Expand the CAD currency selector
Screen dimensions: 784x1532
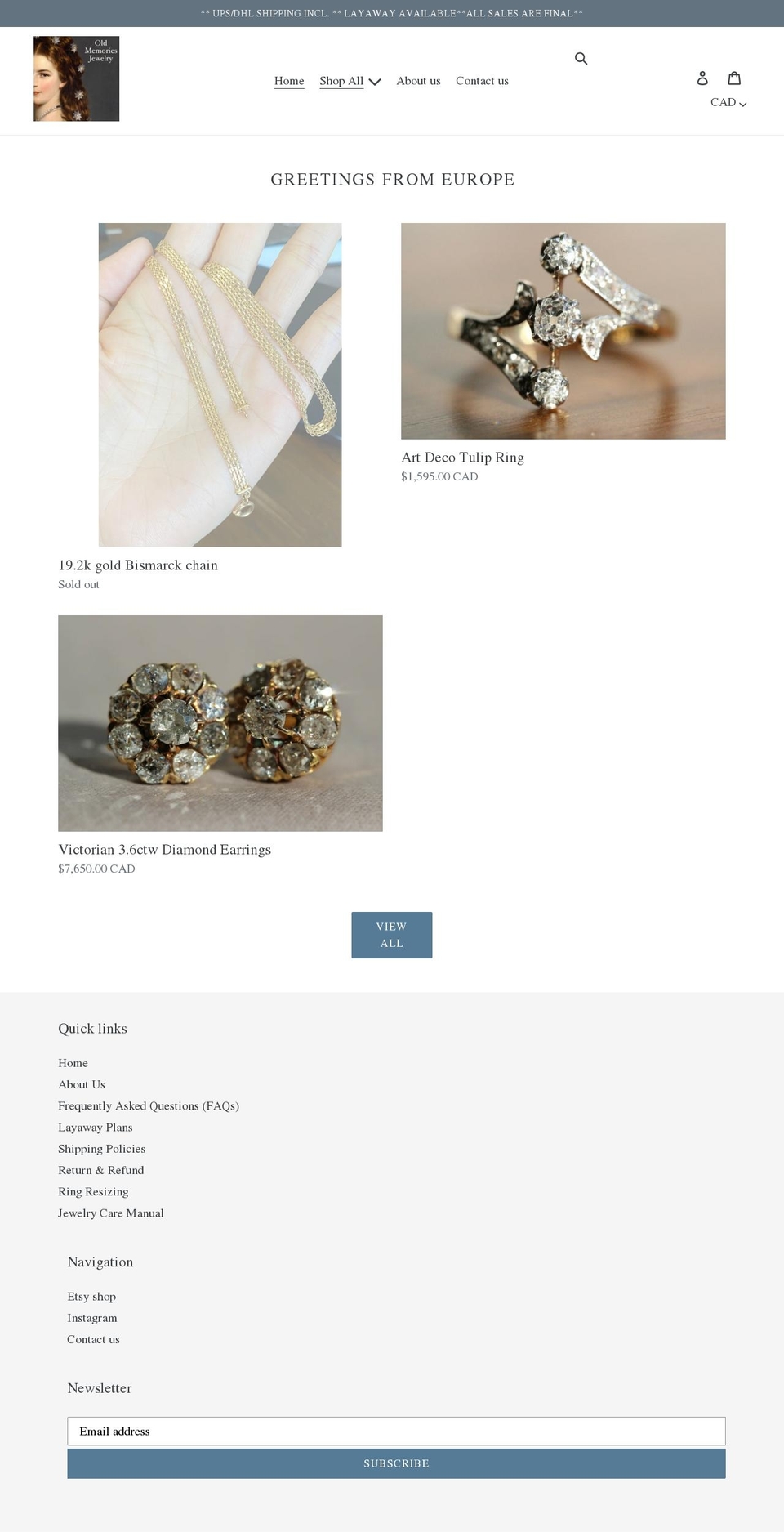click(x=728, y=102)
